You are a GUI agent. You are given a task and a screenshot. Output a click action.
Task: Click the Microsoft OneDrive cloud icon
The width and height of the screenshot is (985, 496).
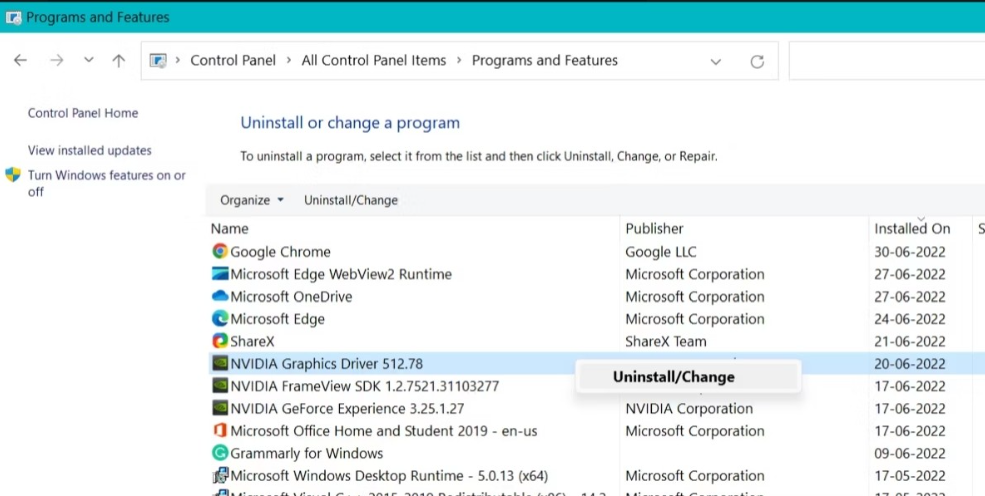click(219, 296)
